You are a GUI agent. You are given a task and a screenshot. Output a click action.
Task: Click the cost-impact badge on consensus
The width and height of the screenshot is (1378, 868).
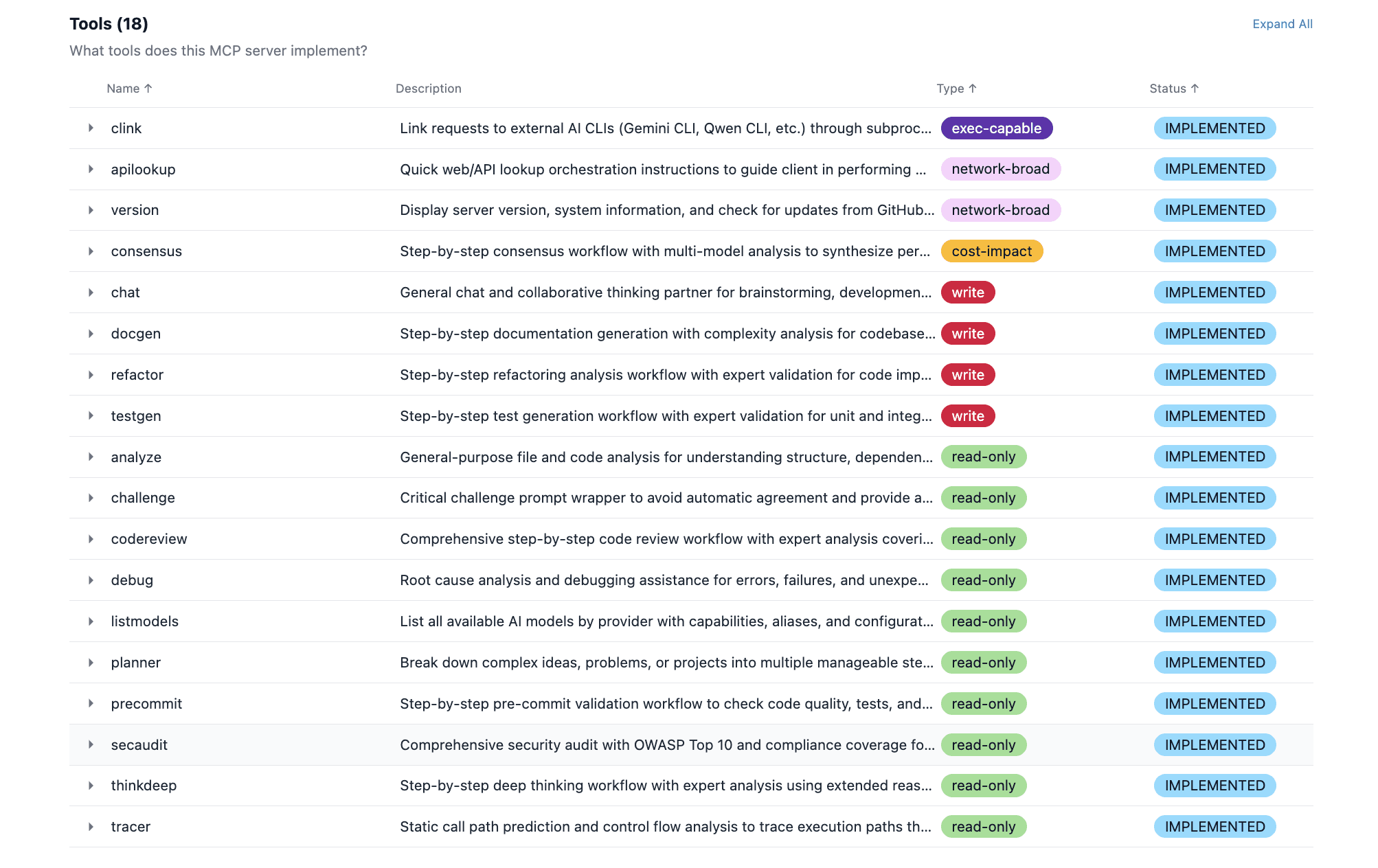click(991, 251)
